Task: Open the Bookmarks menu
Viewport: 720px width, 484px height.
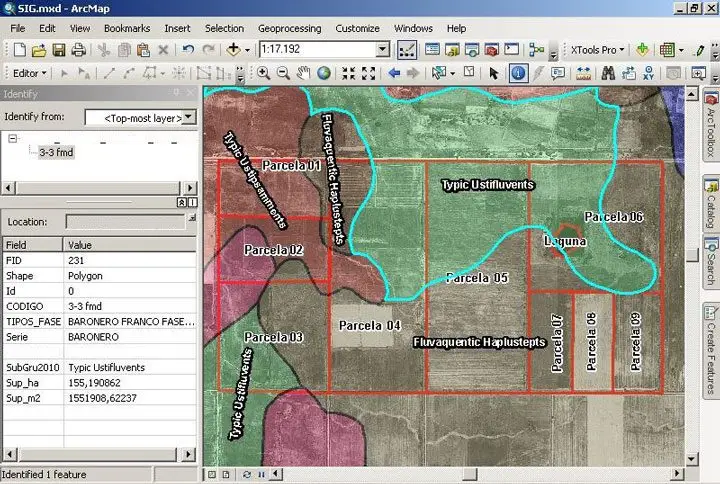Action: pyautogui.click(x=126, y=28)
